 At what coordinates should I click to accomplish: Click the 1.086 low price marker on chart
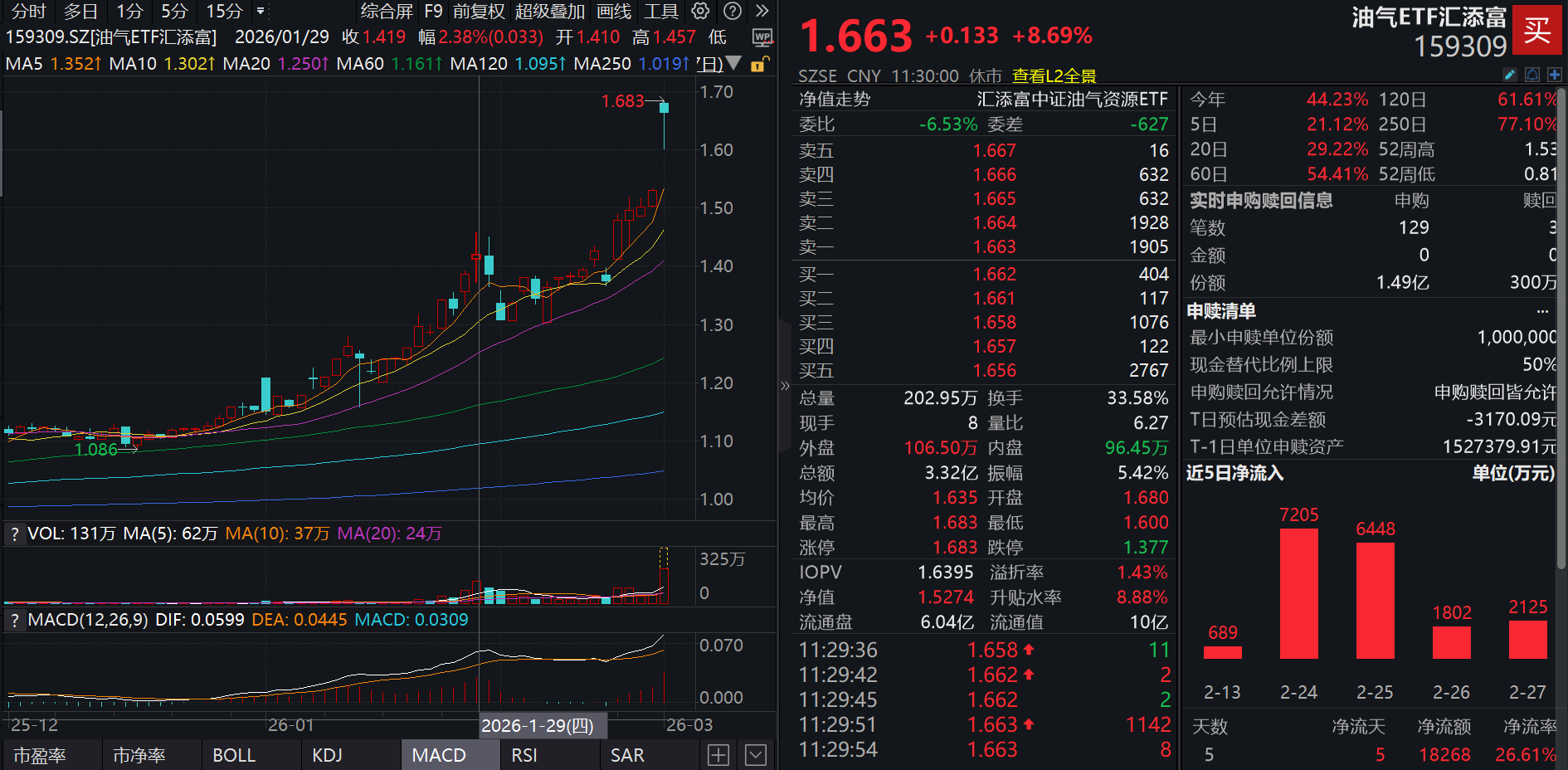pos(96,450)
